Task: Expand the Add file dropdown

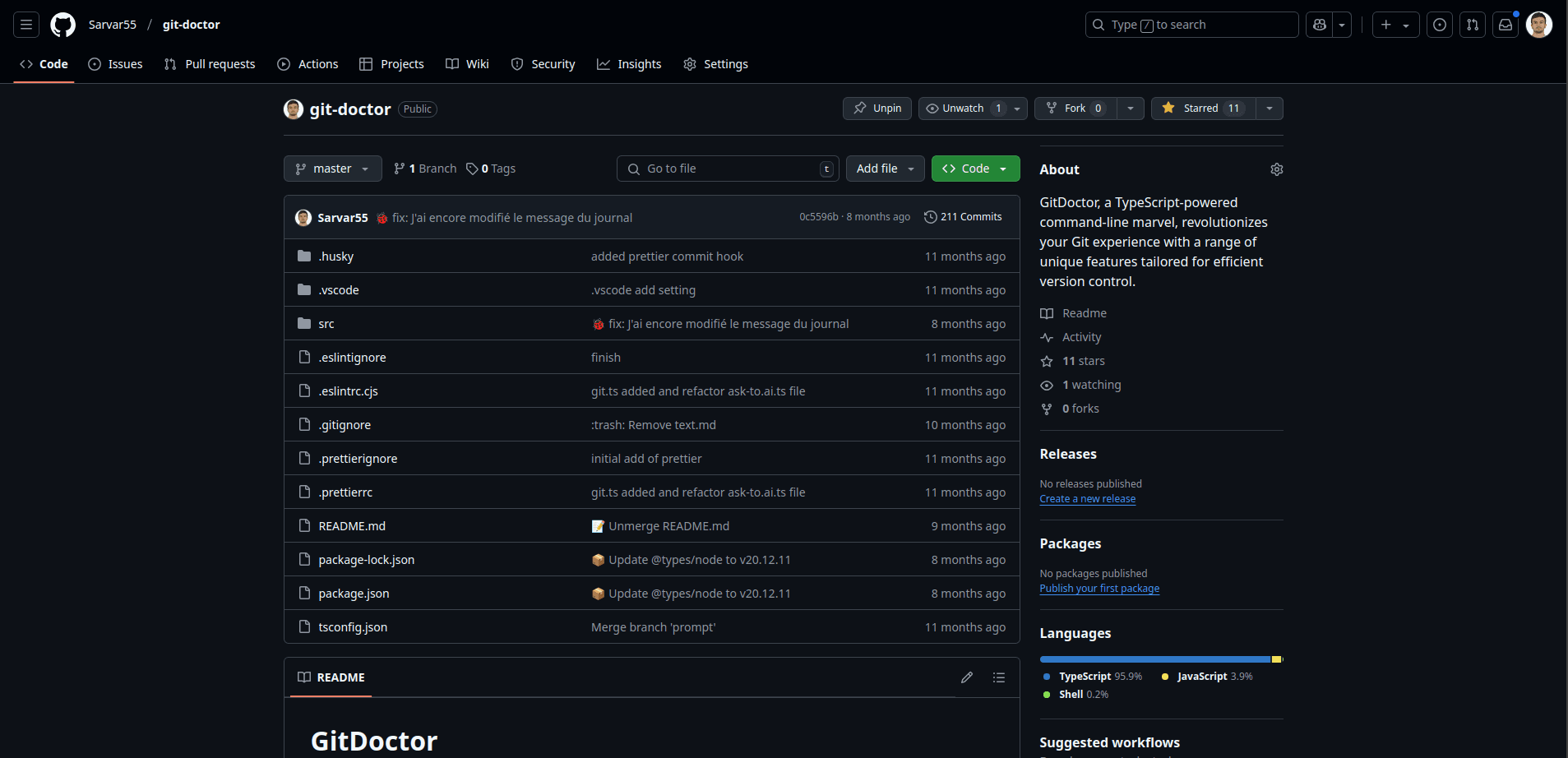Action: pyautogui.click(x=885, y=169)
